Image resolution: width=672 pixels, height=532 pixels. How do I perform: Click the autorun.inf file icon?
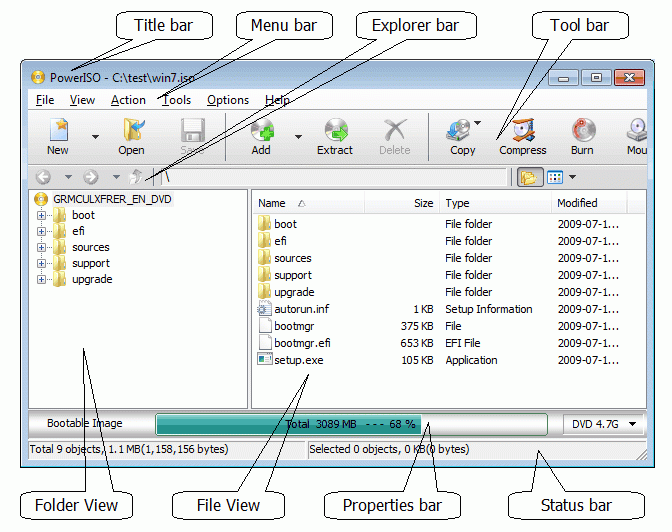[264, 309]
